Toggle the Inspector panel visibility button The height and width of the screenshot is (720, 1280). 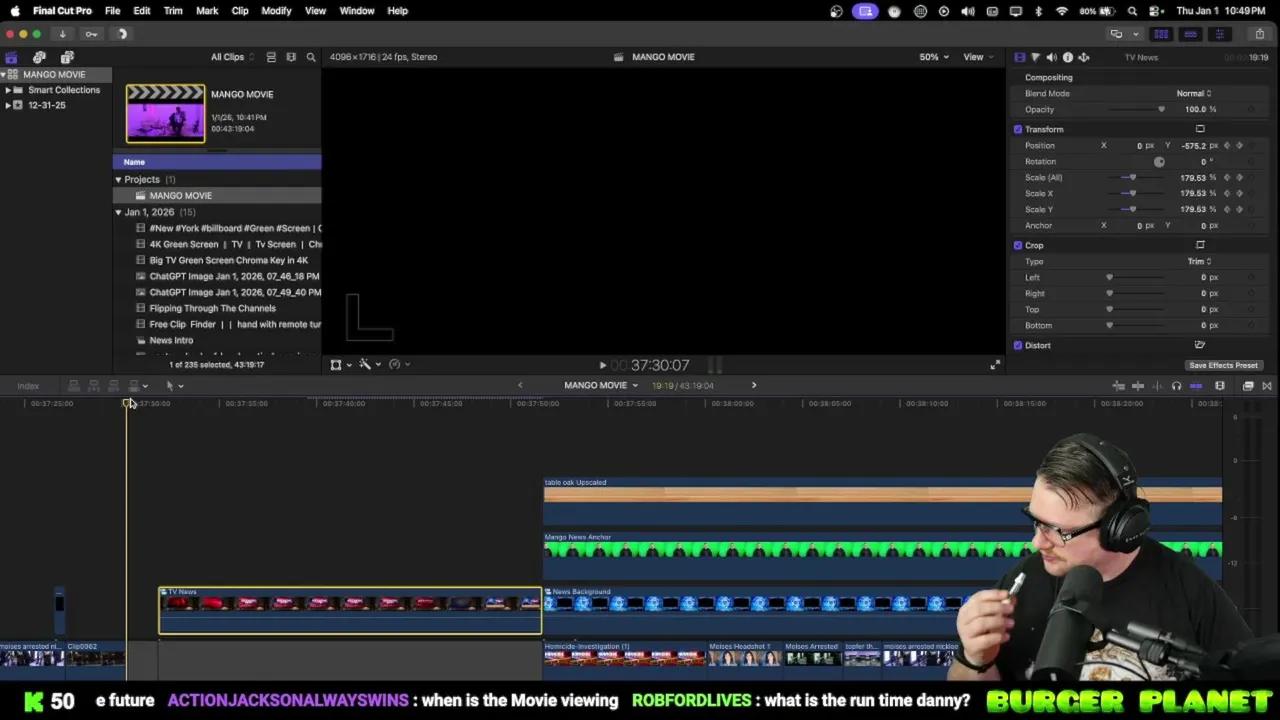click(1219, 34)
